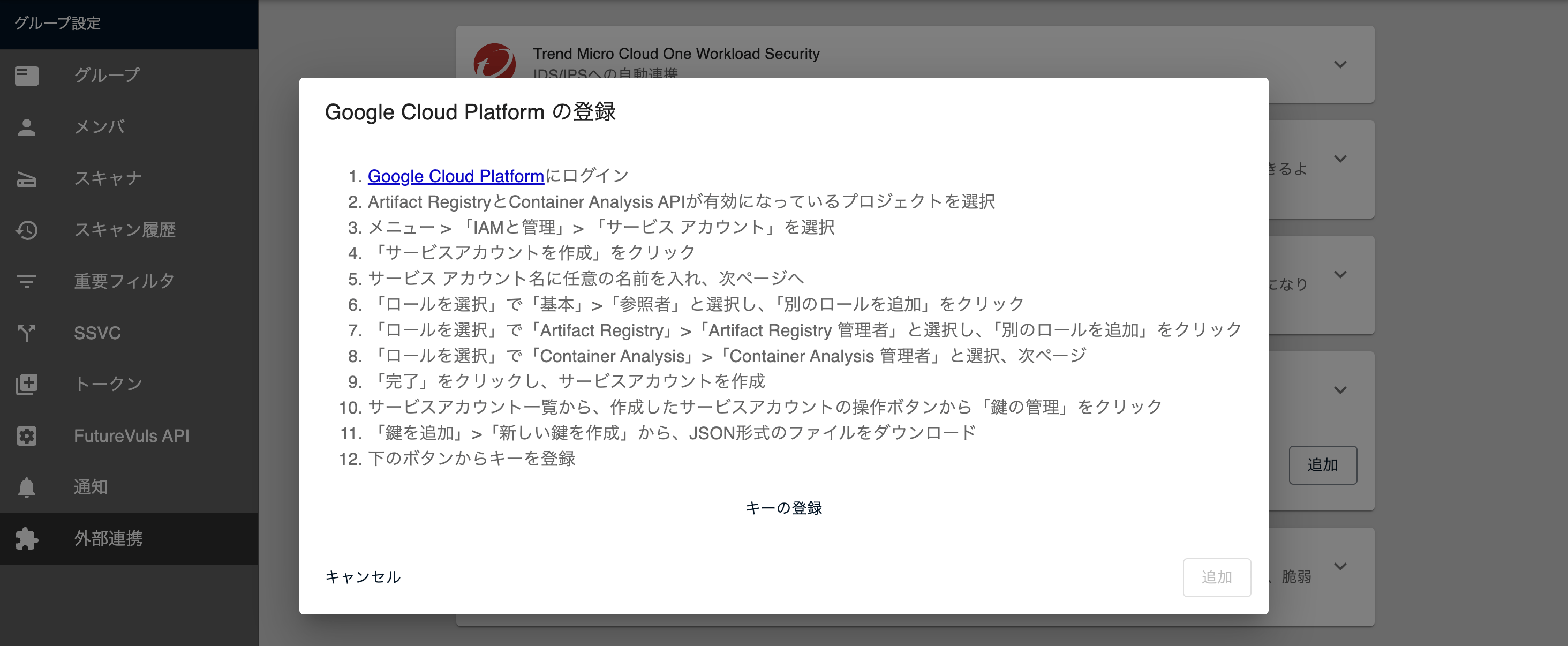Click the 追加 button in background card

1322,465
